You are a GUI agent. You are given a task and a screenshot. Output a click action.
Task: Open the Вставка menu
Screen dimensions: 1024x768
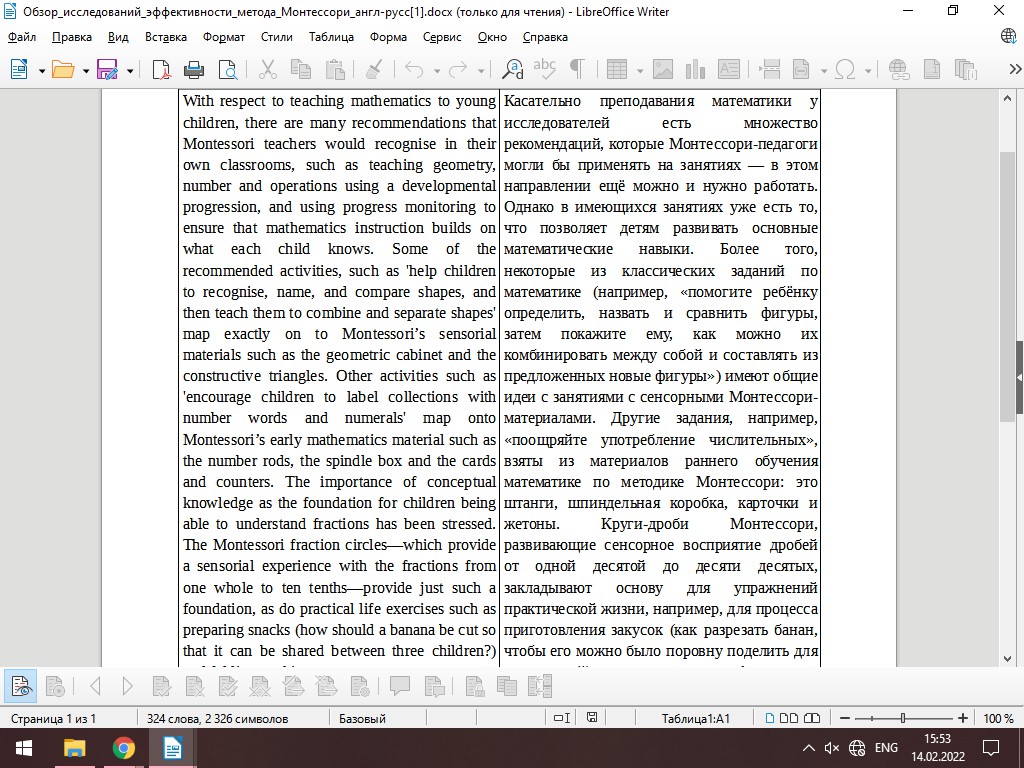point(166,37)
